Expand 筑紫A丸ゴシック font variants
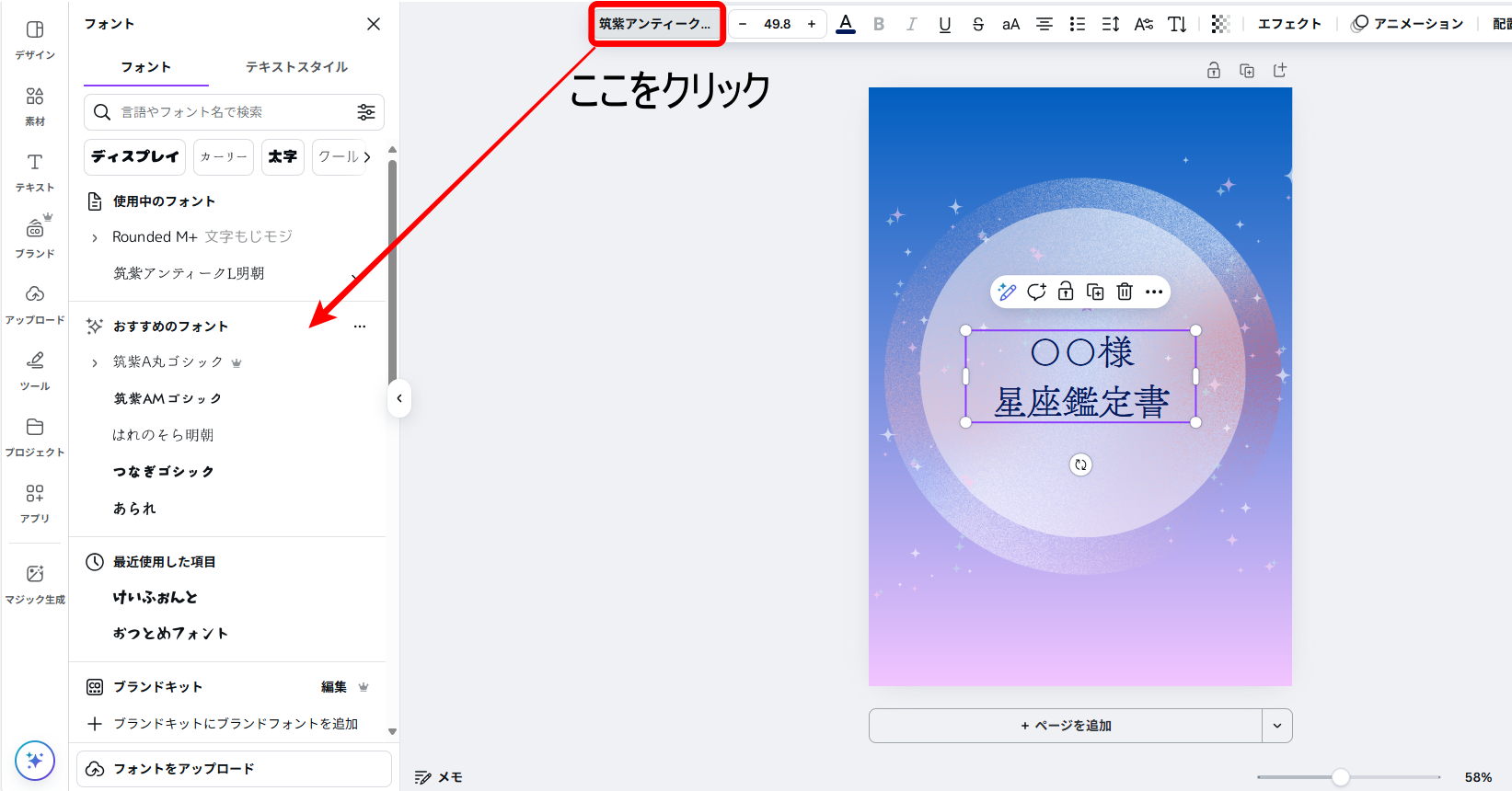 [x=95, y=362]
